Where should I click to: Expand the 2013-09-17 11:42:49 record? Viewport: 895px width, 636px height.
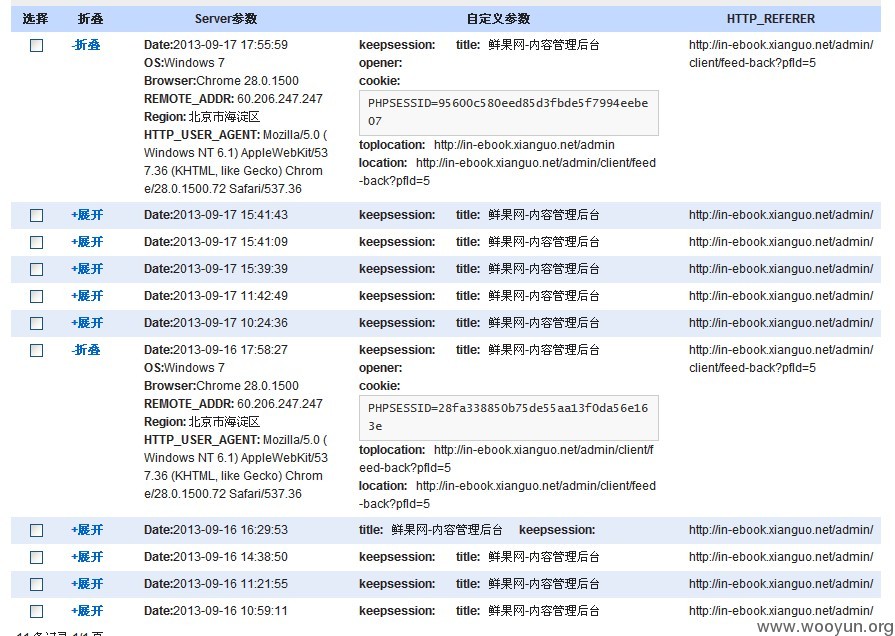coord(87,296)
